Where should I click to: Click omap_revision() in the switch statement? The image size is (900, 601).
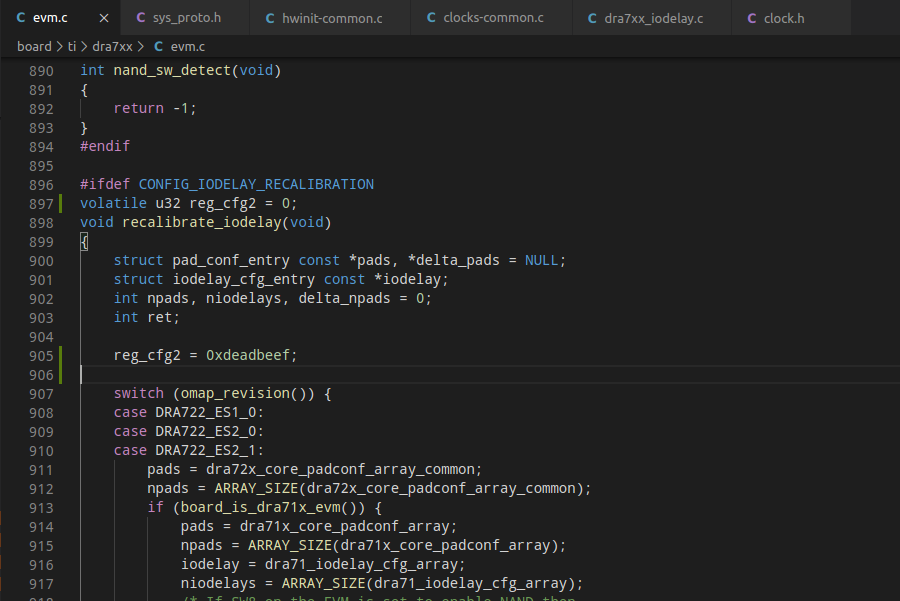[247, 393]
